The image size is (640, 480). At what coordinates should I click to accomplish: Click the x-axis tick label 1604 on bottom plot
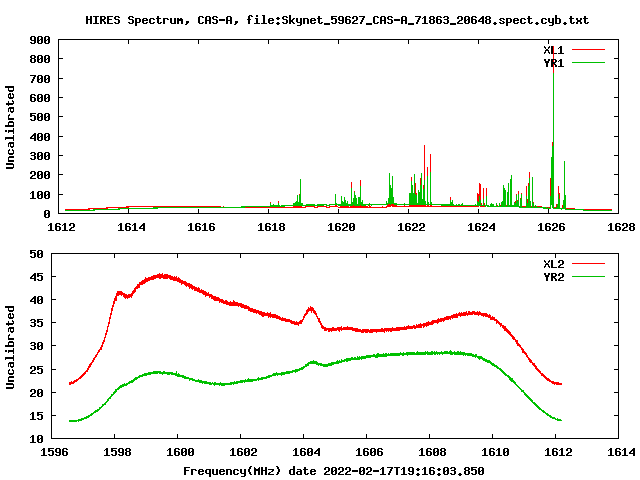point(307,452)
